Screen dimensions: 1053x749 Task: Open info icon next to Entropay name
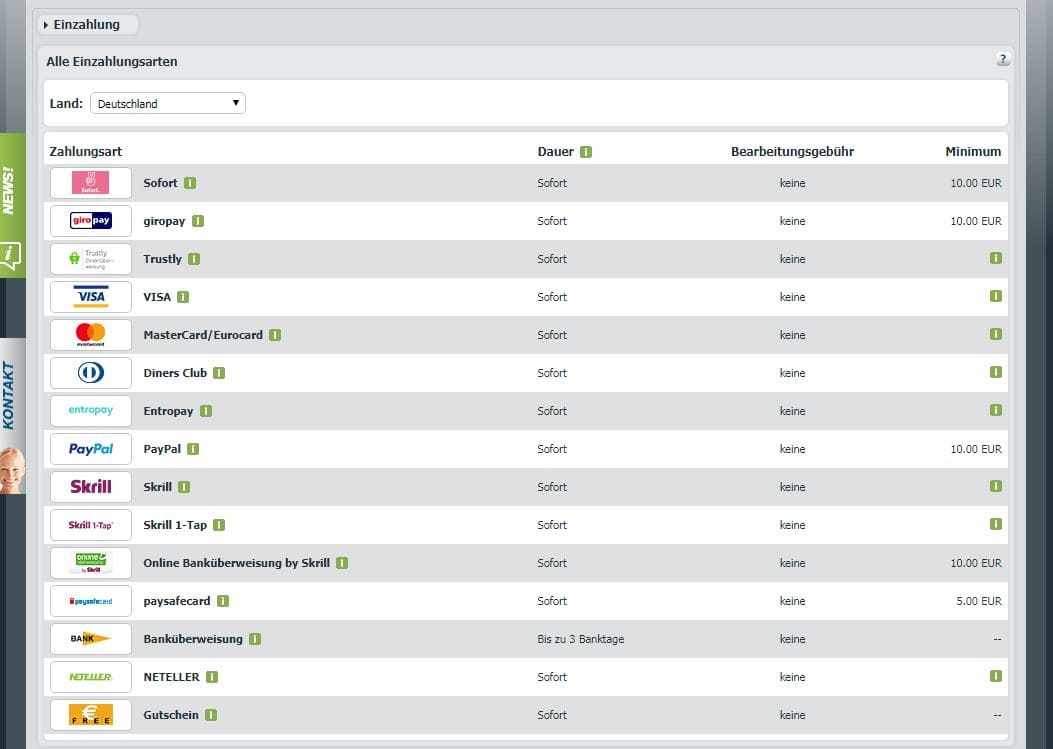tap(205, 410)
